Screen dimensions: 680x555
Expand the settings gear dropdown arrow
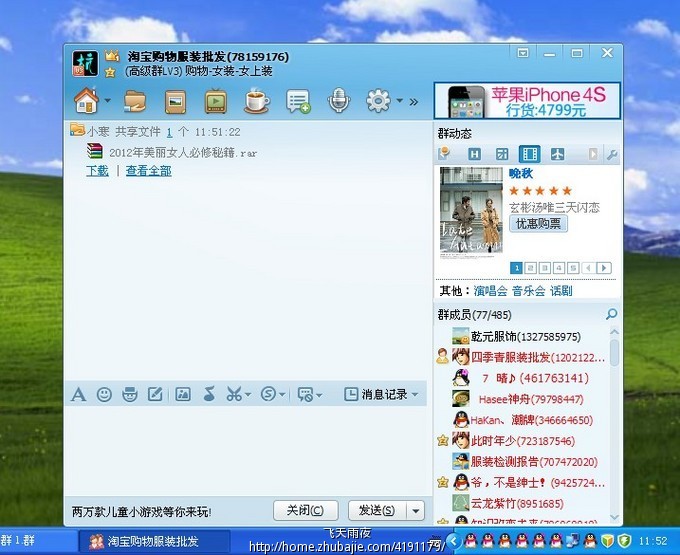399,101
